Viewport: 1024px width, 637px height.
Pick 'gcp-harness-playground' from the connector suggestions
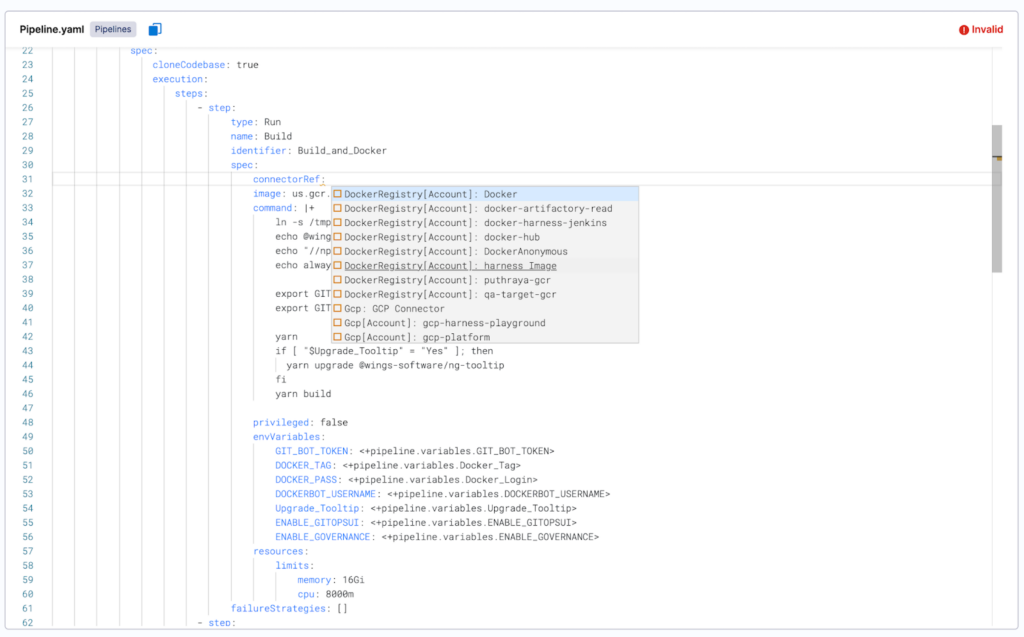click(x=480, y=322)
